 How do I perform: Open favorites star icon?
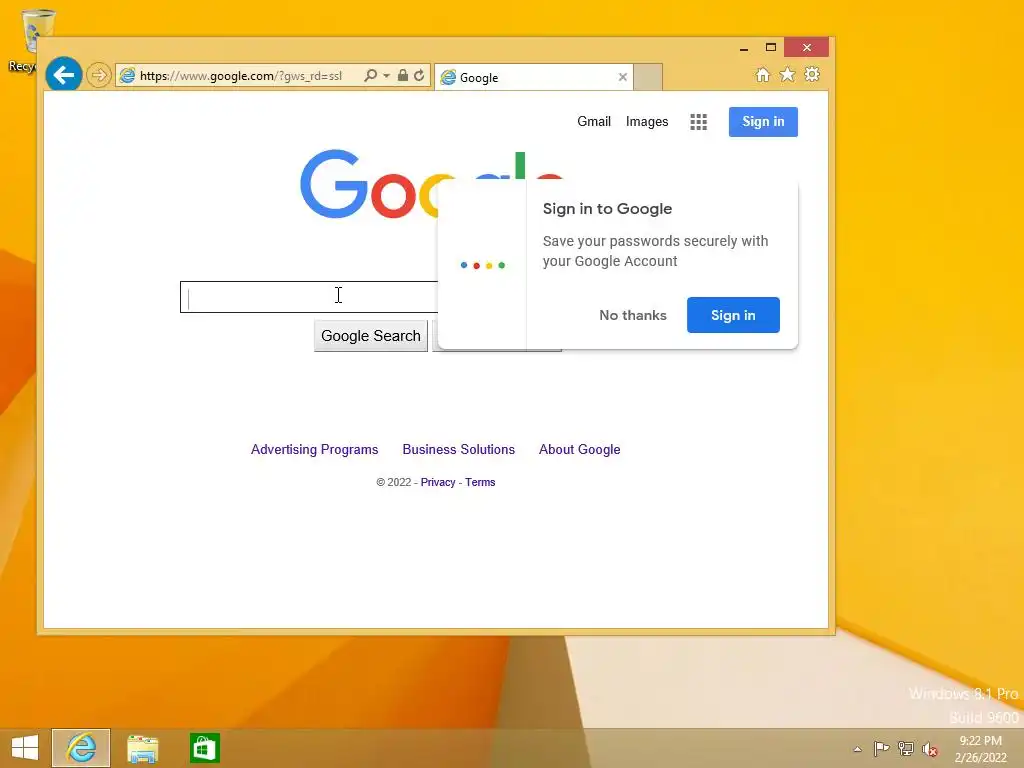[x=788, y=74]
